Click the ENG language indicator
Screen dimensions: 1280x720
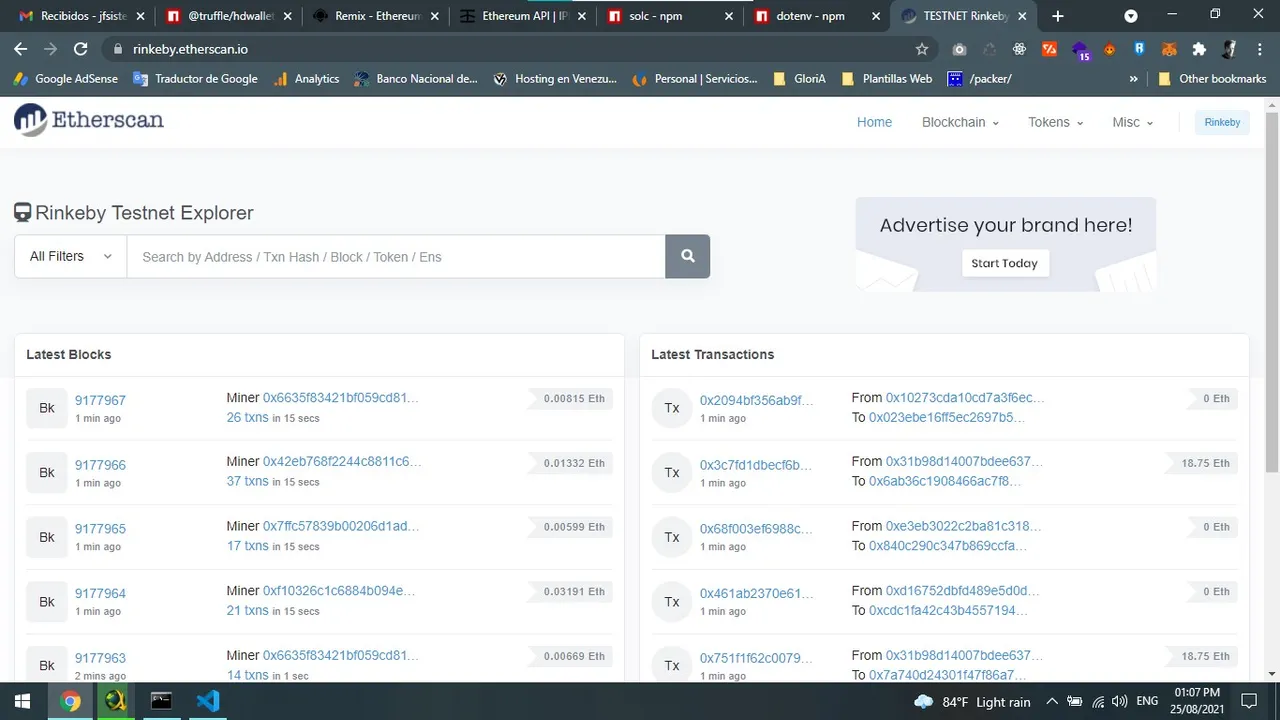tap(1148, 702)
